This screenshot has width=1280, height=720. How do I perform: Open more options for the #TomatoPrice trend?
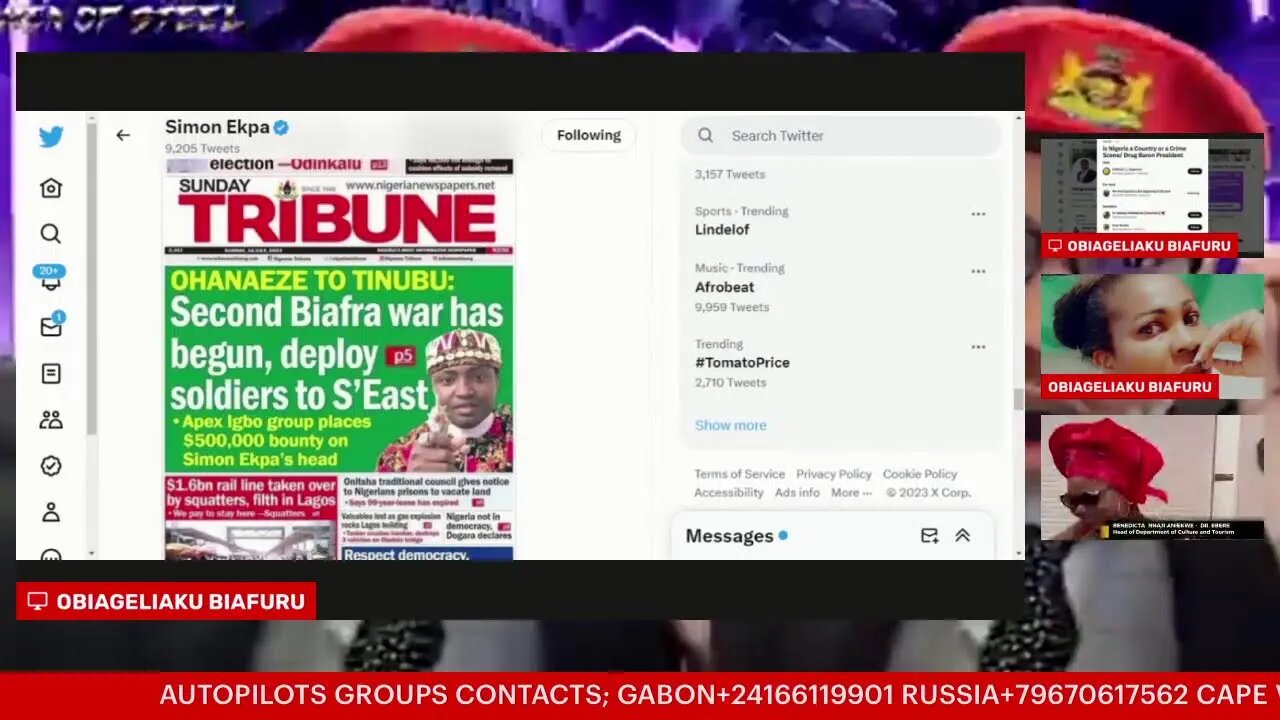tap(978, 347)
